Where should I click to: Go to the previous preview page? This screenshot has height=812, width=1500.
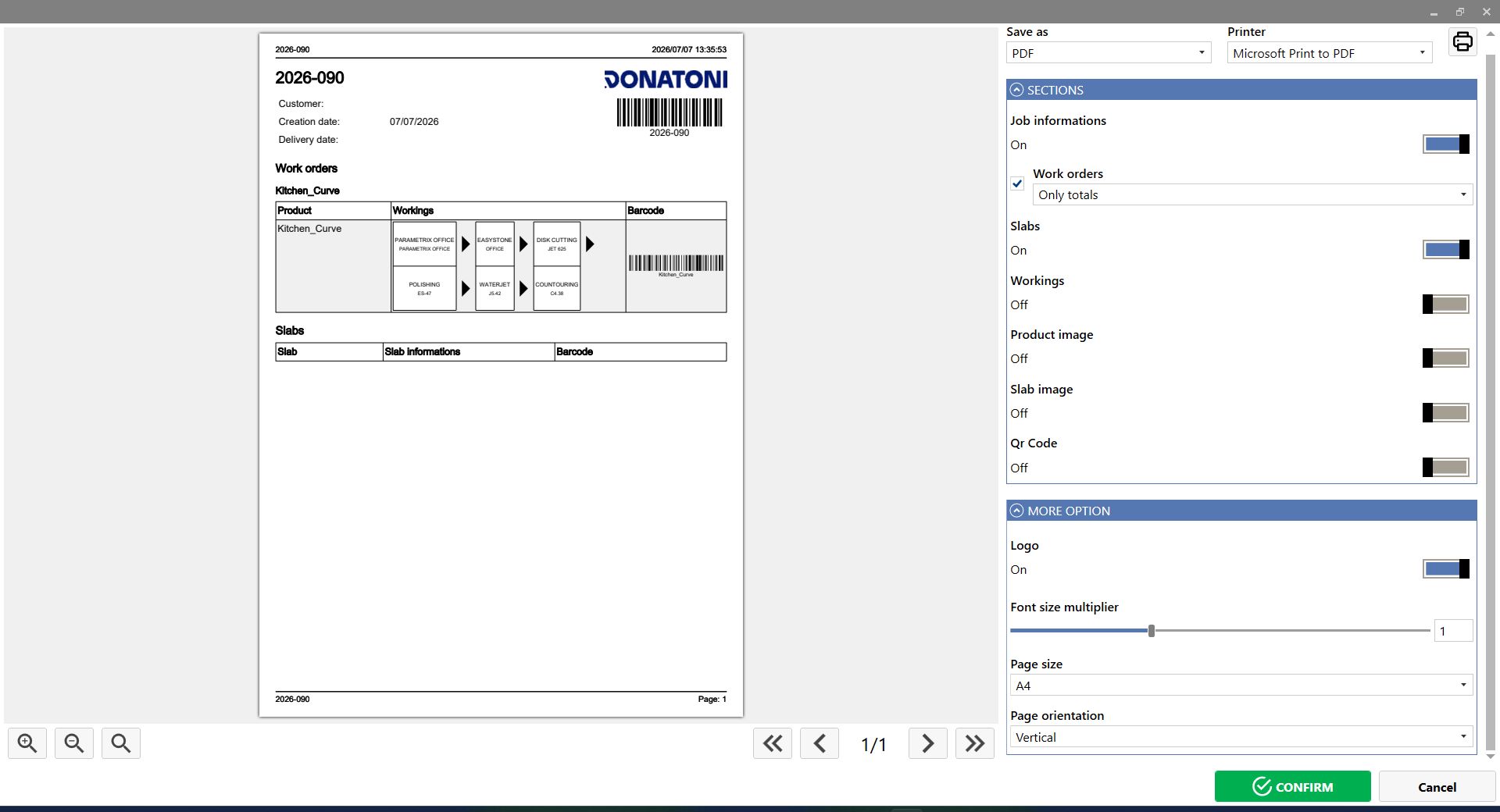point(820,743)
